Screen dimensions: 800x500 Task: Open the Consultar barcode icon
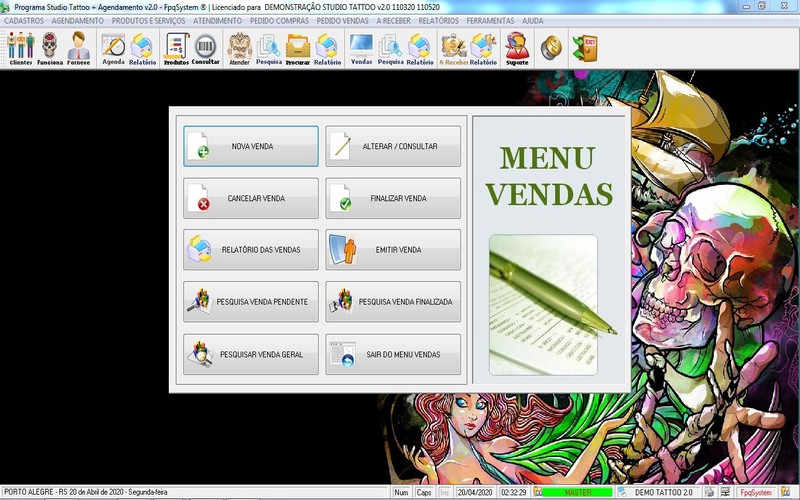[206, 48]
